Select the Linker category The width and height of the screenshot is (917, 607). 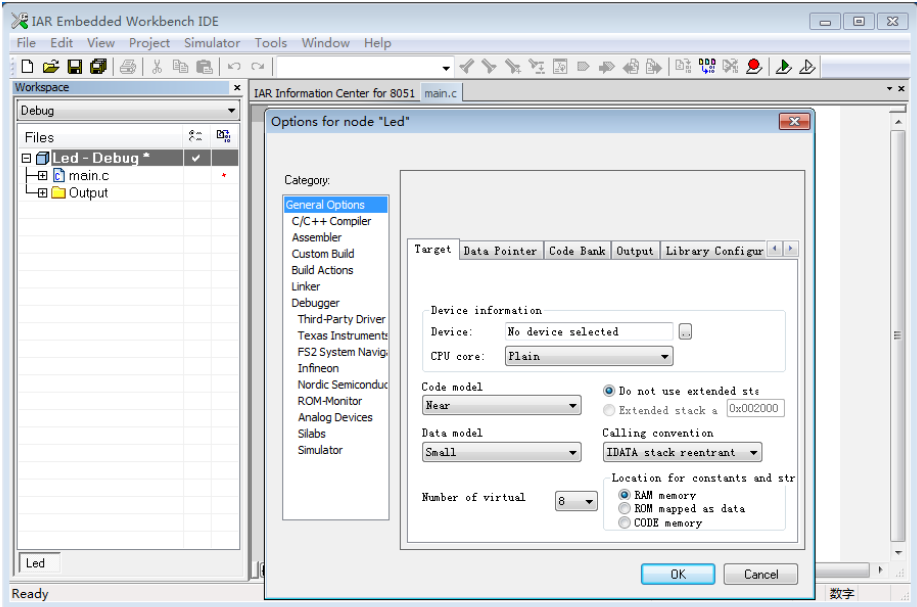(306, 287)
